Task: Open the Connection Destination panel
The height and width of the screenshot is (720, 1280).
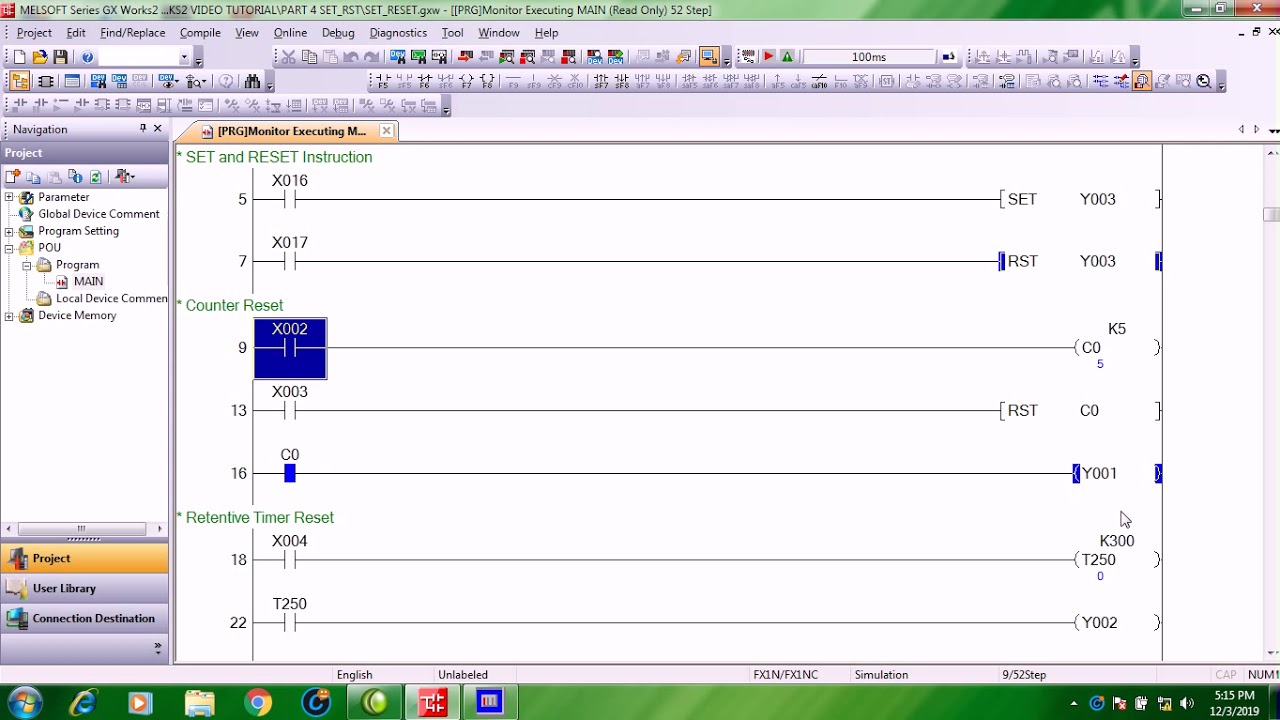Action: point(85,618)
